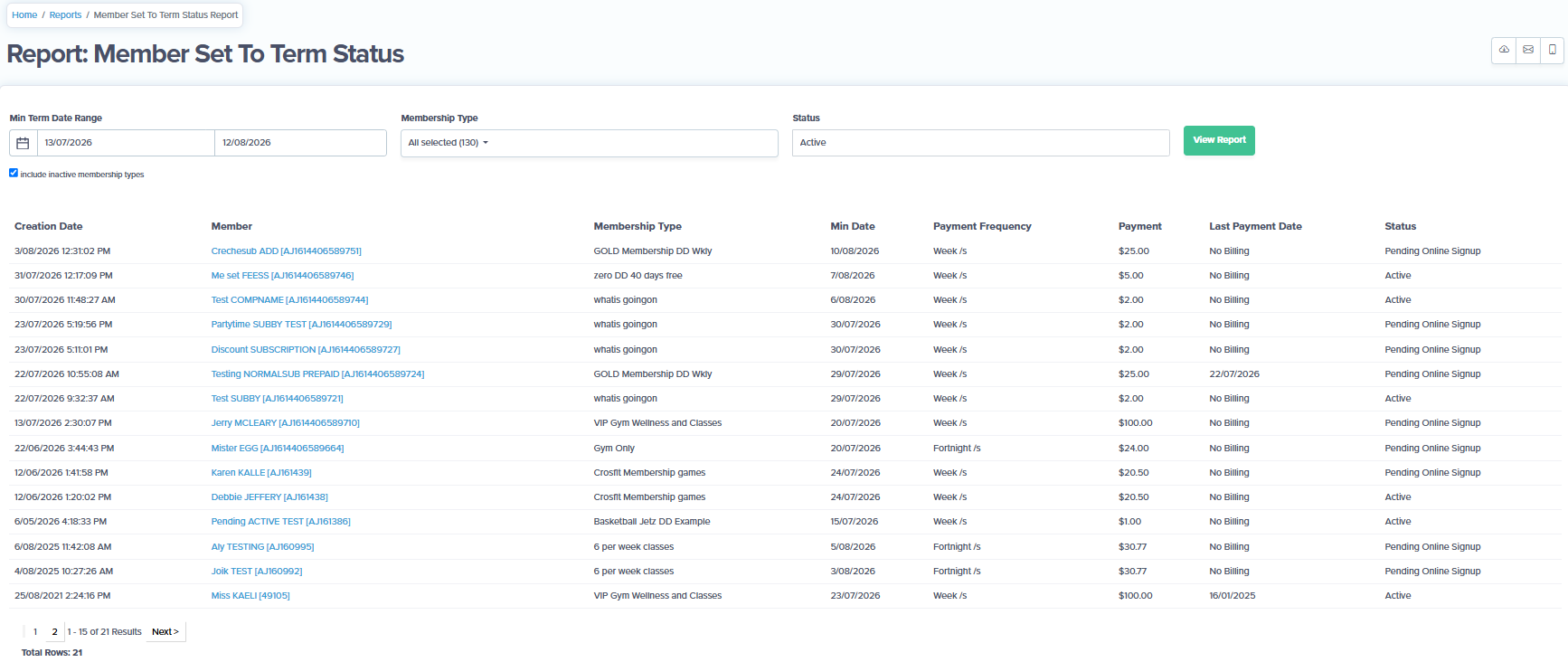Open member Pending ACTIVE TEST
The height and width of the screenshot is (662, 1568).
coord(280,522)
